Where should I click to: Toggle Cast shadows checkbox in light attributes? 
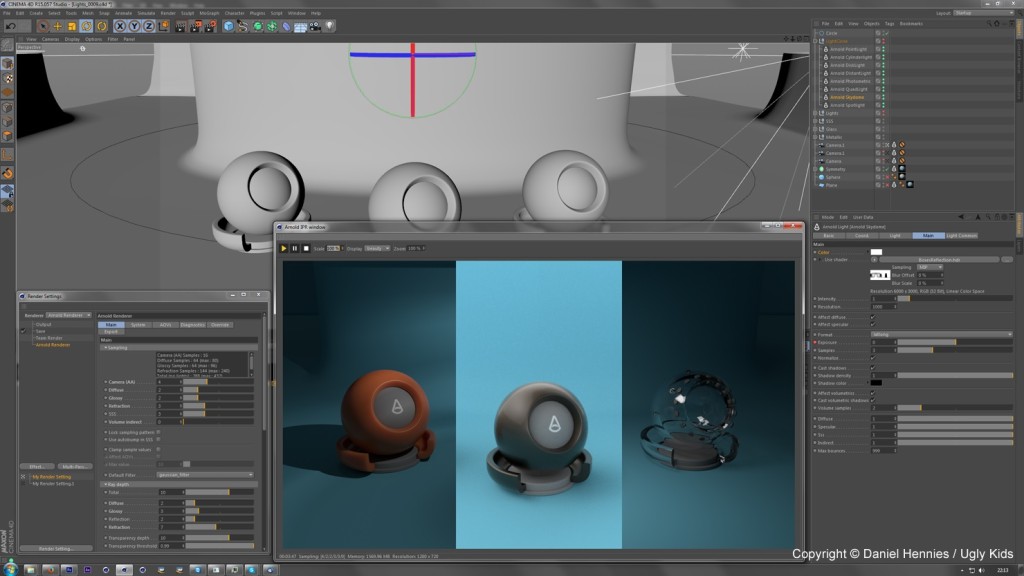872,366
